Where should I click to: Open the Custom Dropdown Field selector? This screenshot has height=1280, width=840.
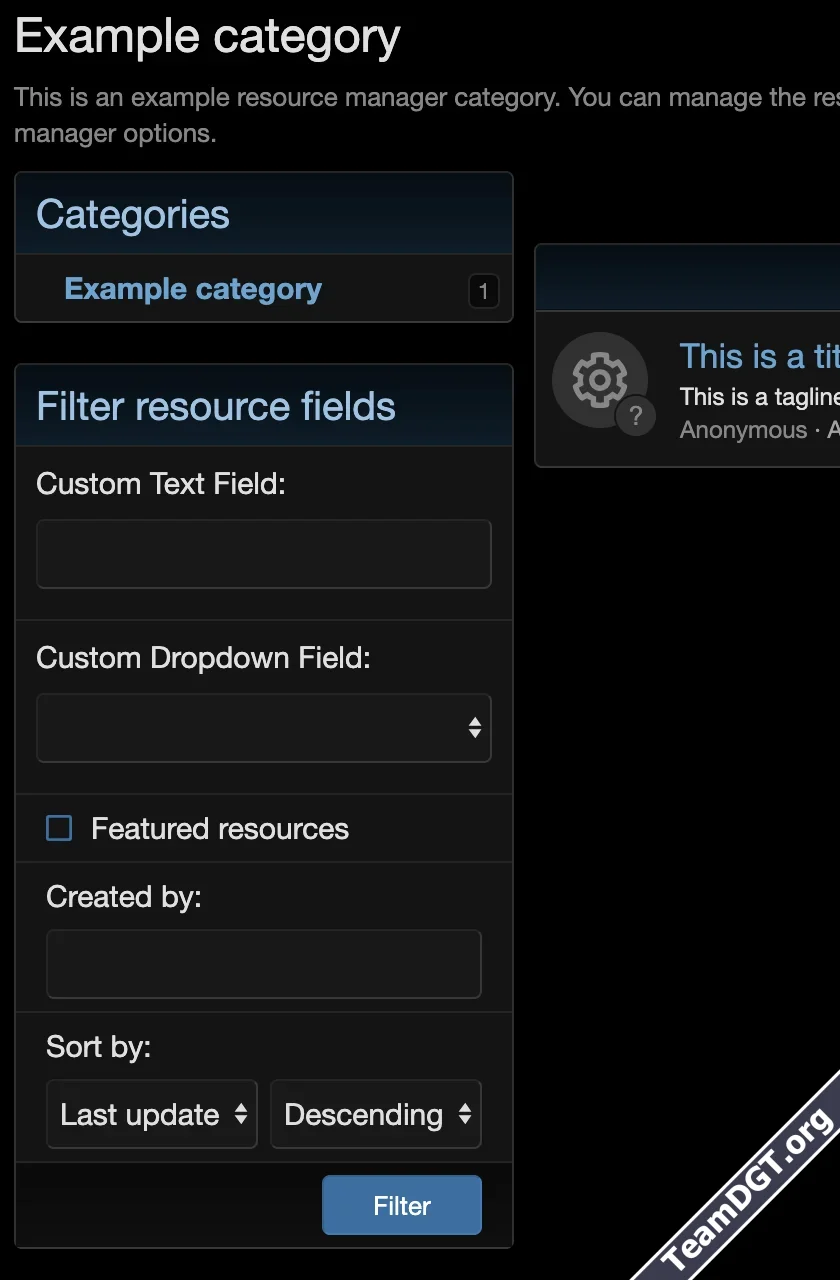[263, 727]
